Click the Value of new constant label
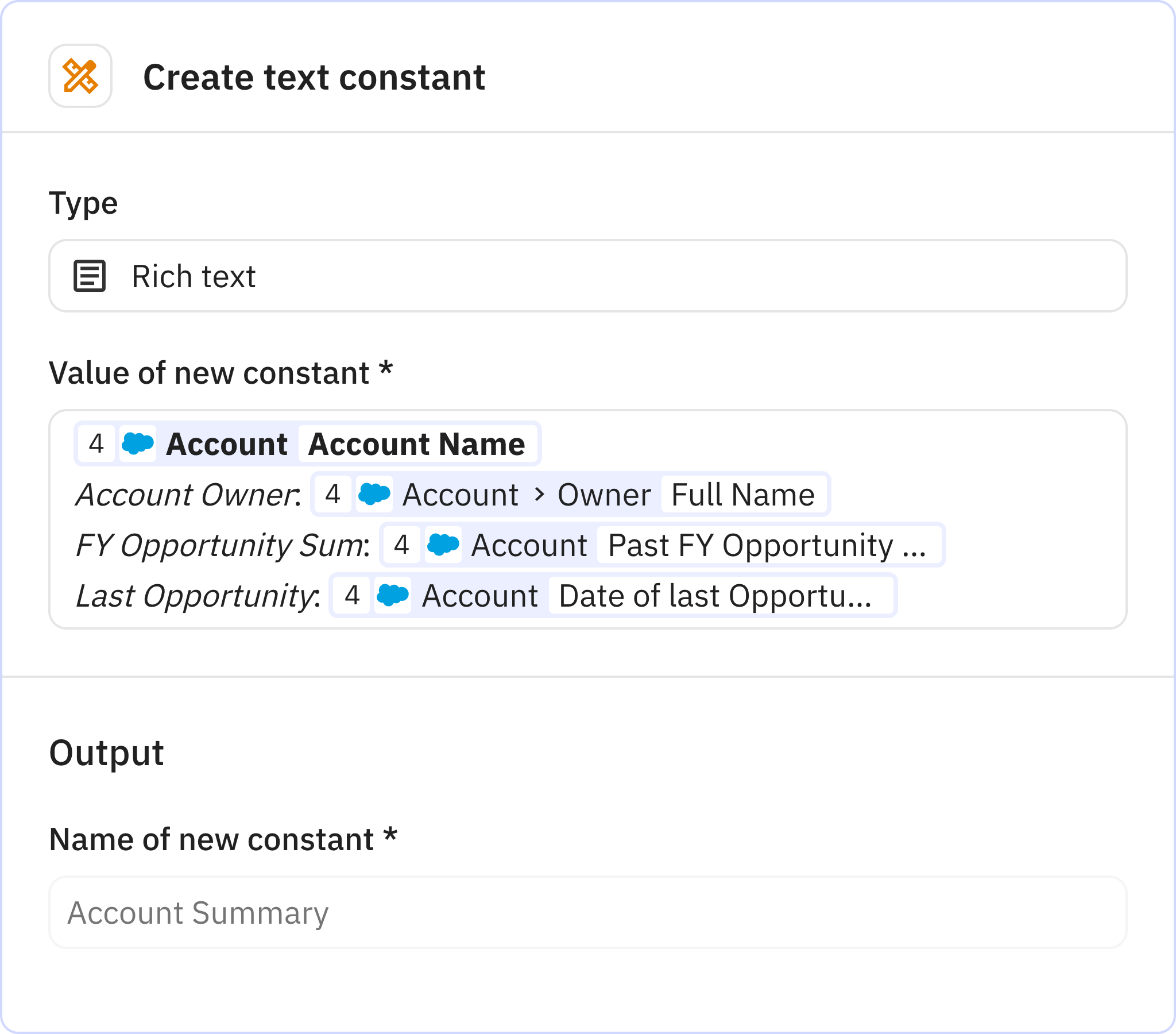 [221, 372]
